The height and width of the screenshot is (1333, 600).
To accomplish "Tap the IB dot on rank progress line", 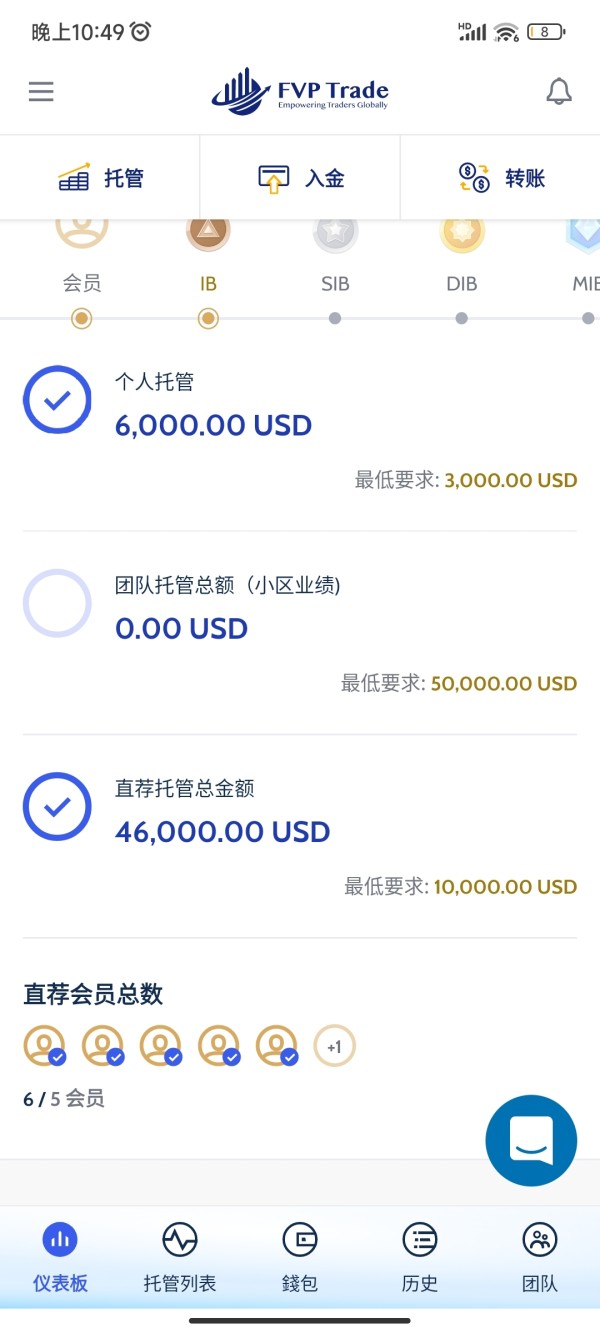I will tap(208, 319).
